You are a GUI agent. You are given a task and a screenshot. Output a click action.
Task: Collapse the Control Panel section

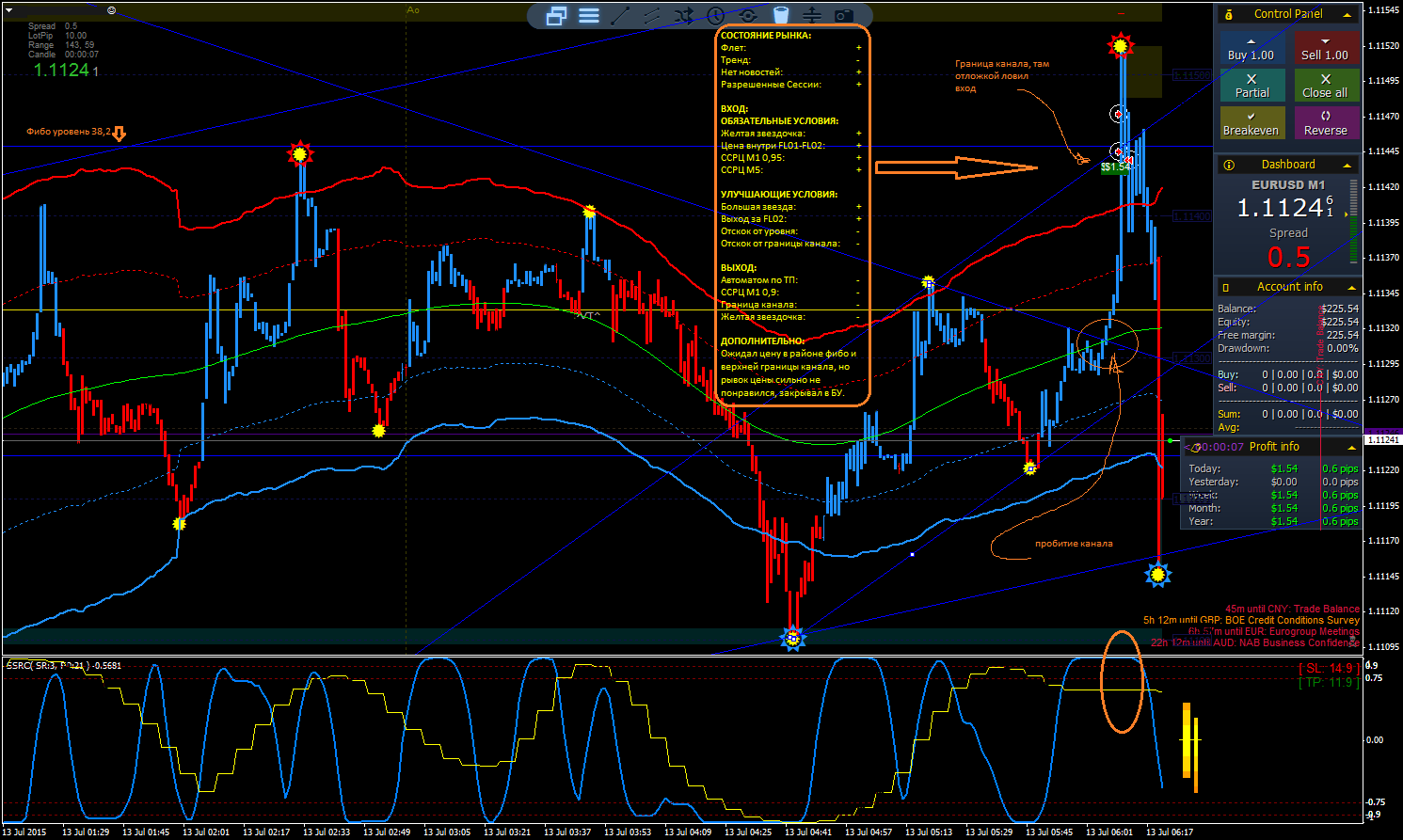[x=1347, y=15]
